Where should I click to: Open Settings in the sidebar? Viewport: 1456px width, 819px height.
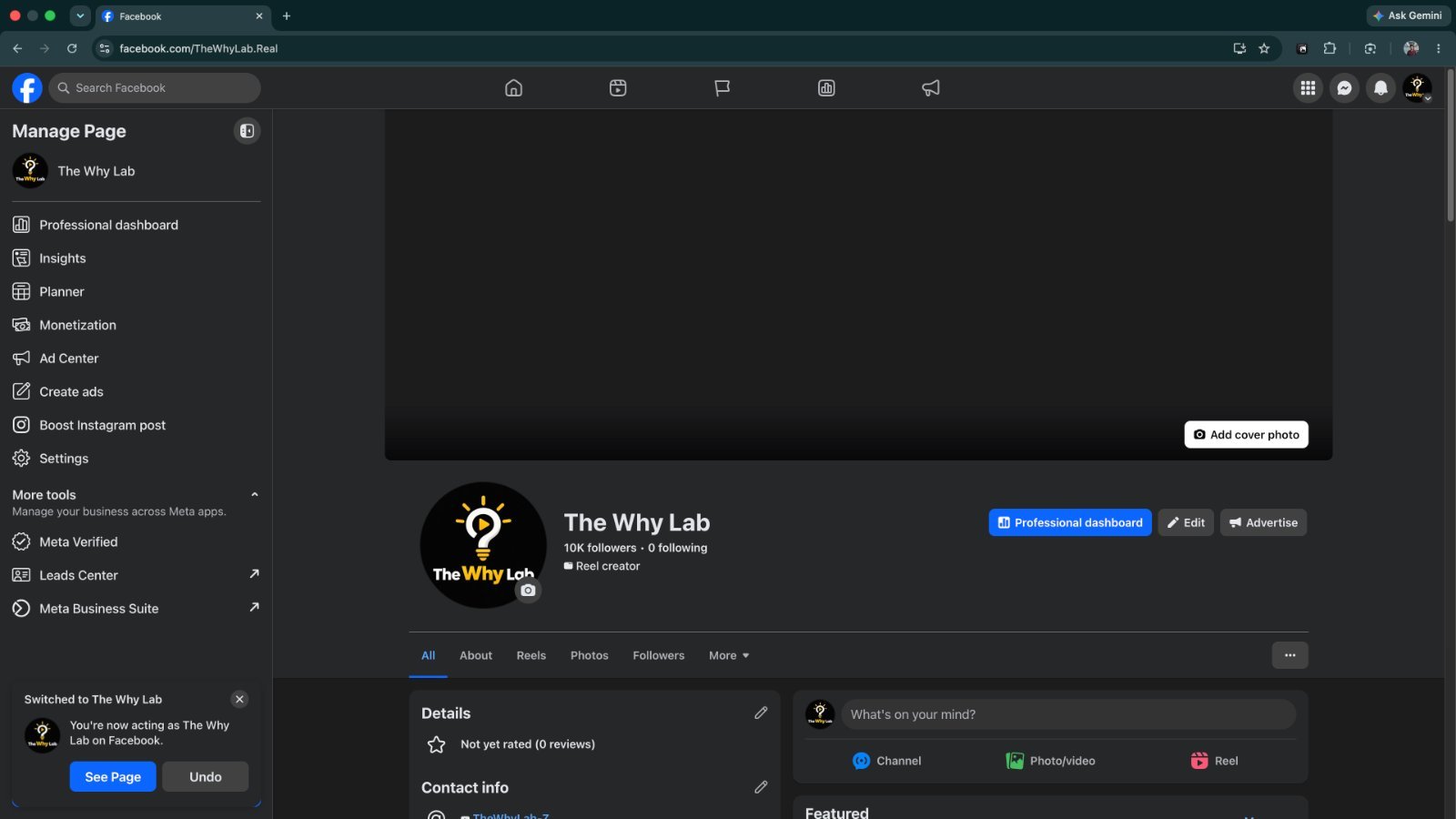click(x=136, y=459)
